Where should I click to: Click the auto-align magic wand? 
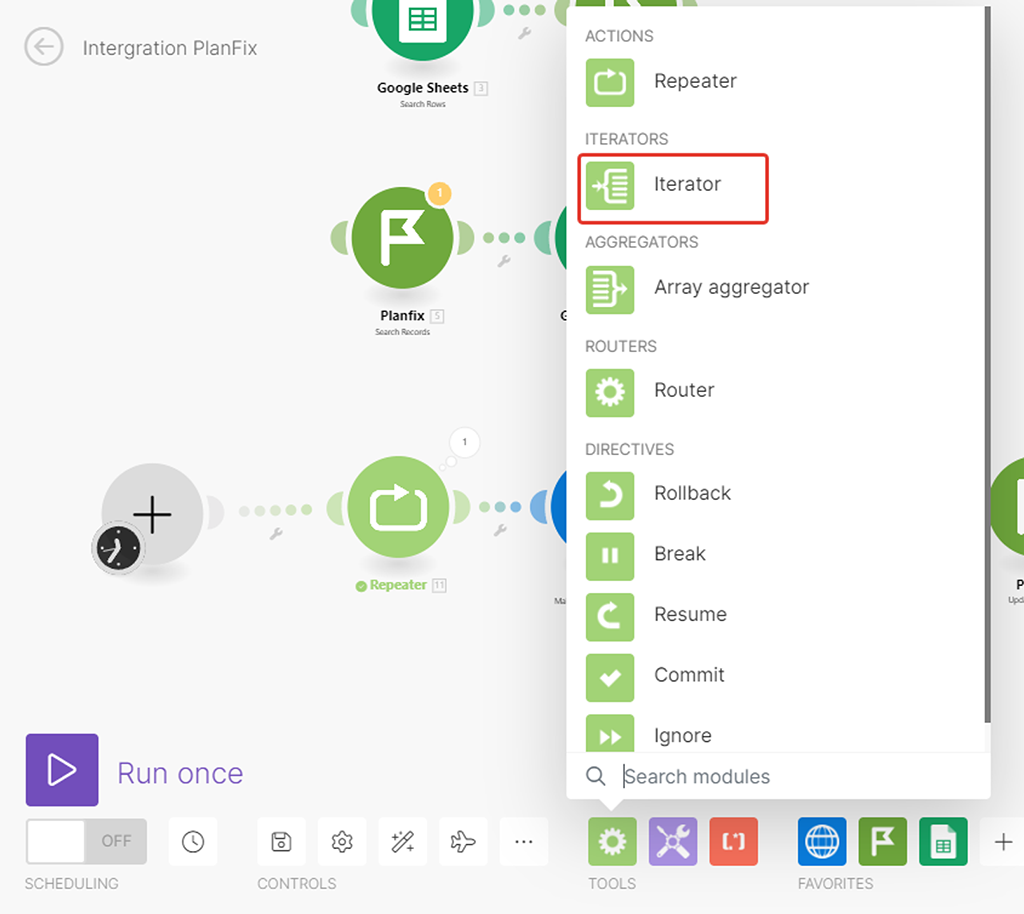pyautogui.click(x=402, y=842)
